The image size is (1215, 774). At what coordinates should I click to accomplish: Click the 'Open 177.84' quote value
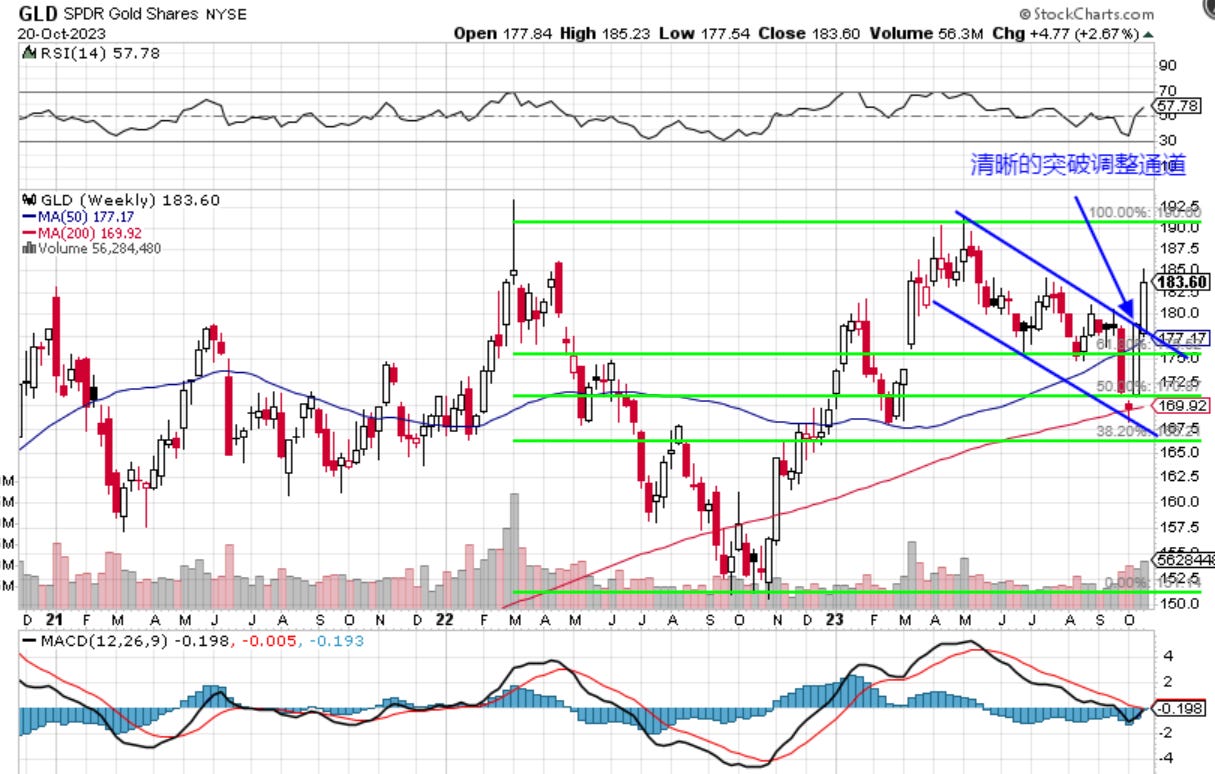click(x=504, y=33)
